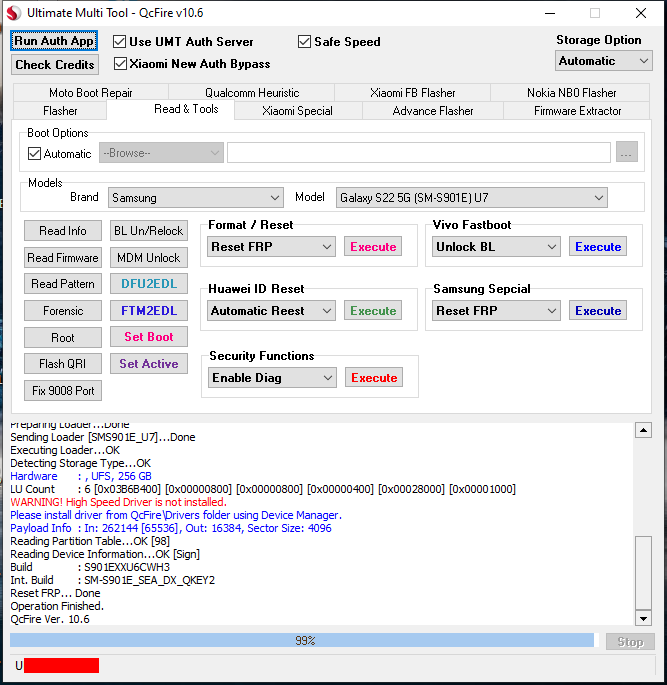Minimize the QcFire window
This screenshot has height=685, width=667.
(550, 13)
